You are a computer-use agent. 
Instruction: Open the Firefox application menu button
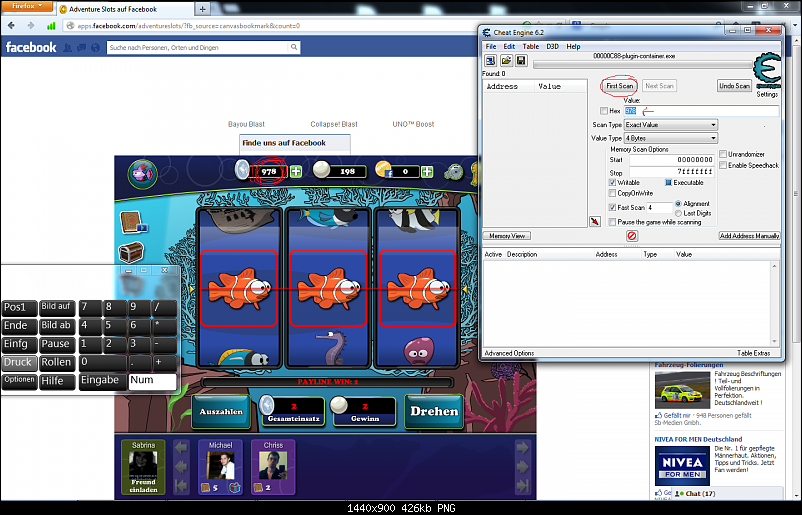tap(27, 6)
